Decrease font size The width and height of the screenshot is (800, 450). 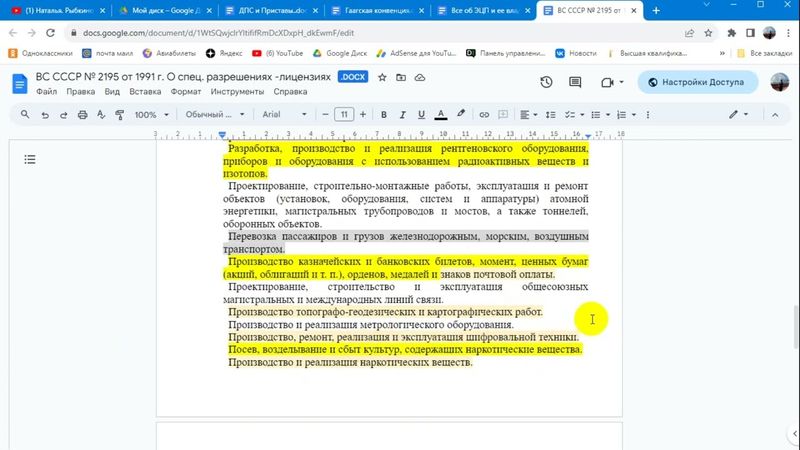click(325, 115)
